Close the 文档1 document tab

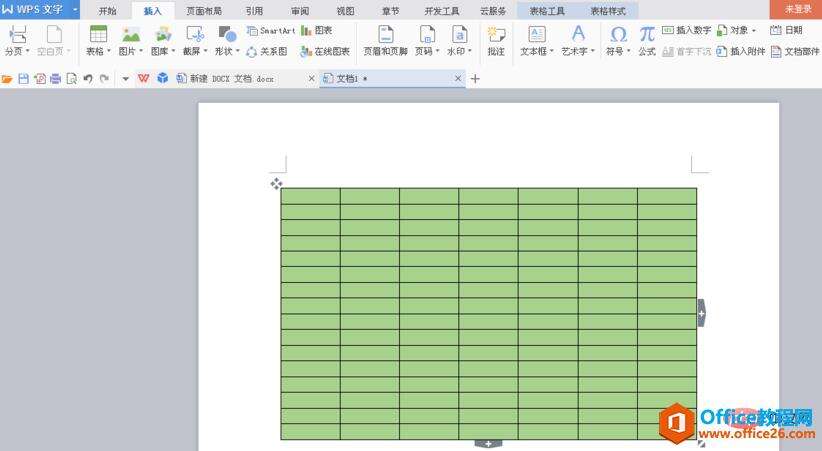[458, 78]
